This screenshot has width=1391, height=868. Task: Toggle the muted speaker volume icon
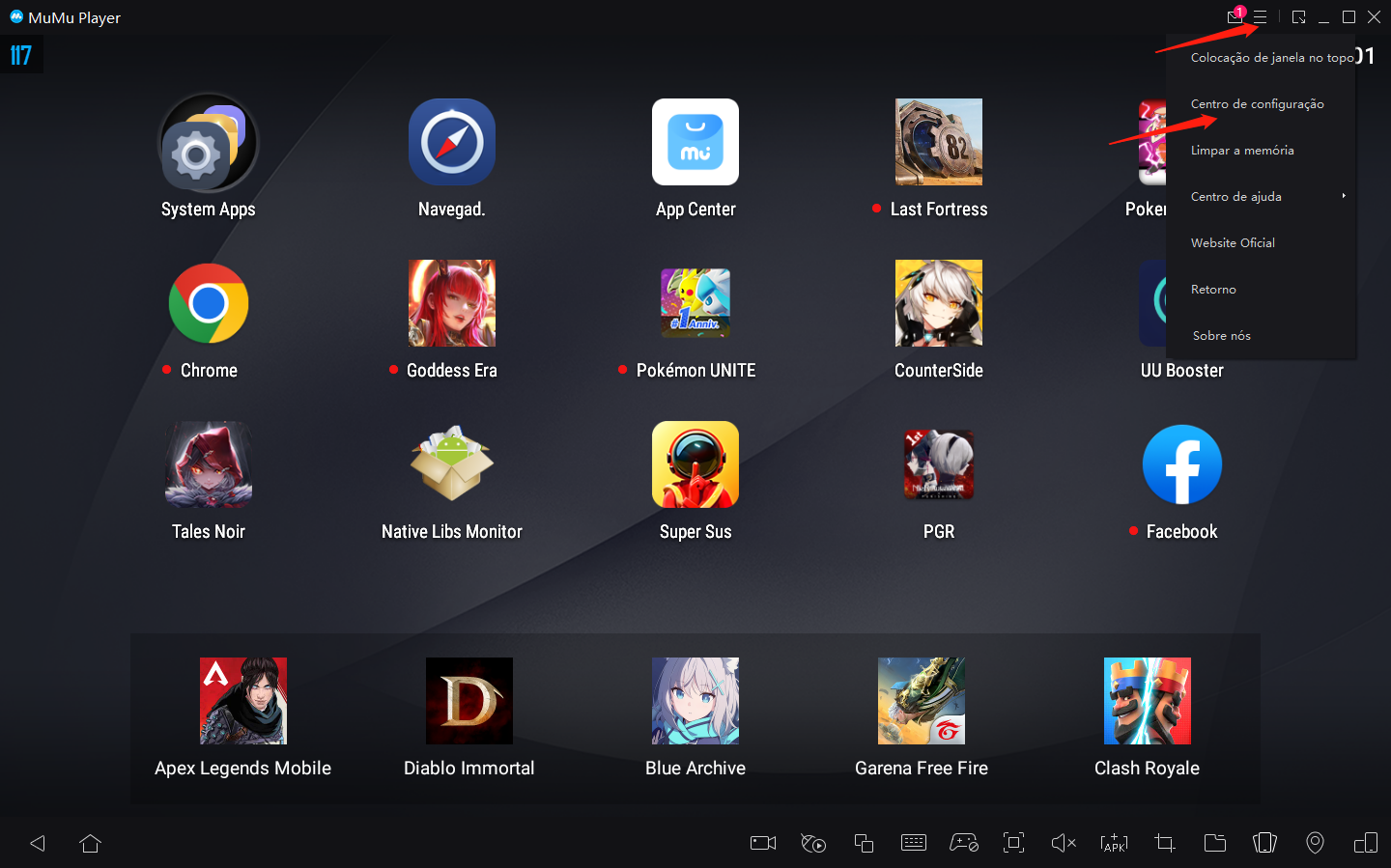pyautogui.click(x=1064, y=843)
